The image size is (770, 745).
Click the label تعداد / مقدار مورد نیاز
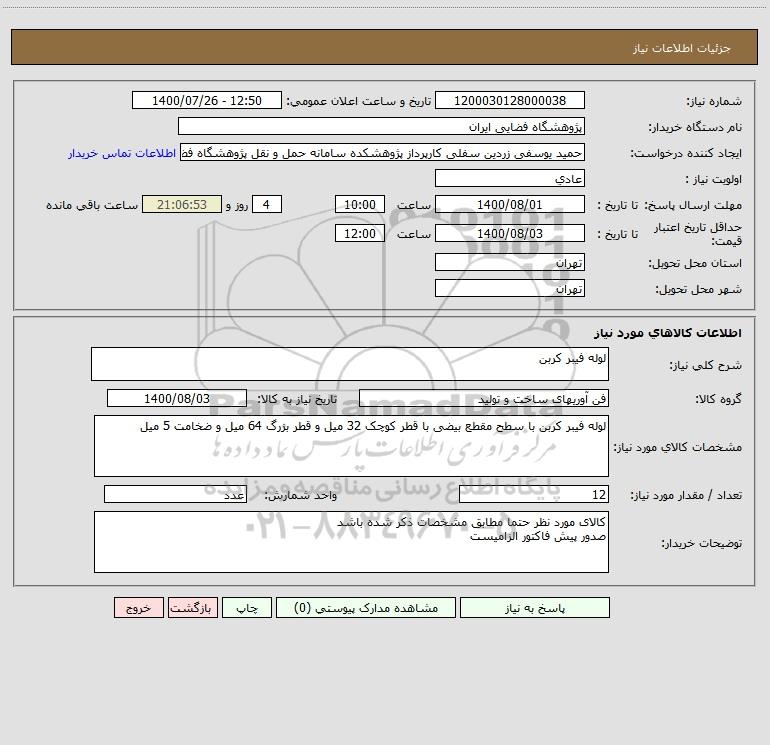pyautogui.click(x=686, y=496)
